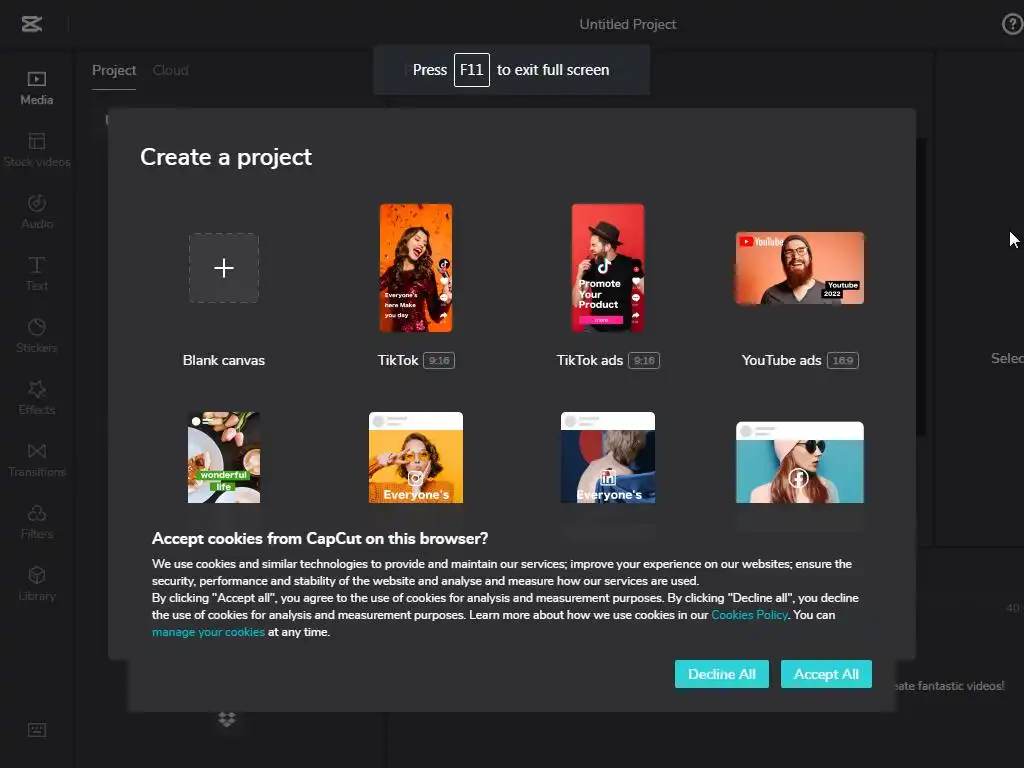The image size is (1024, 768).
Task: Click the TikTok ads label
Action: pyautogui.click(x=590, y=360)
